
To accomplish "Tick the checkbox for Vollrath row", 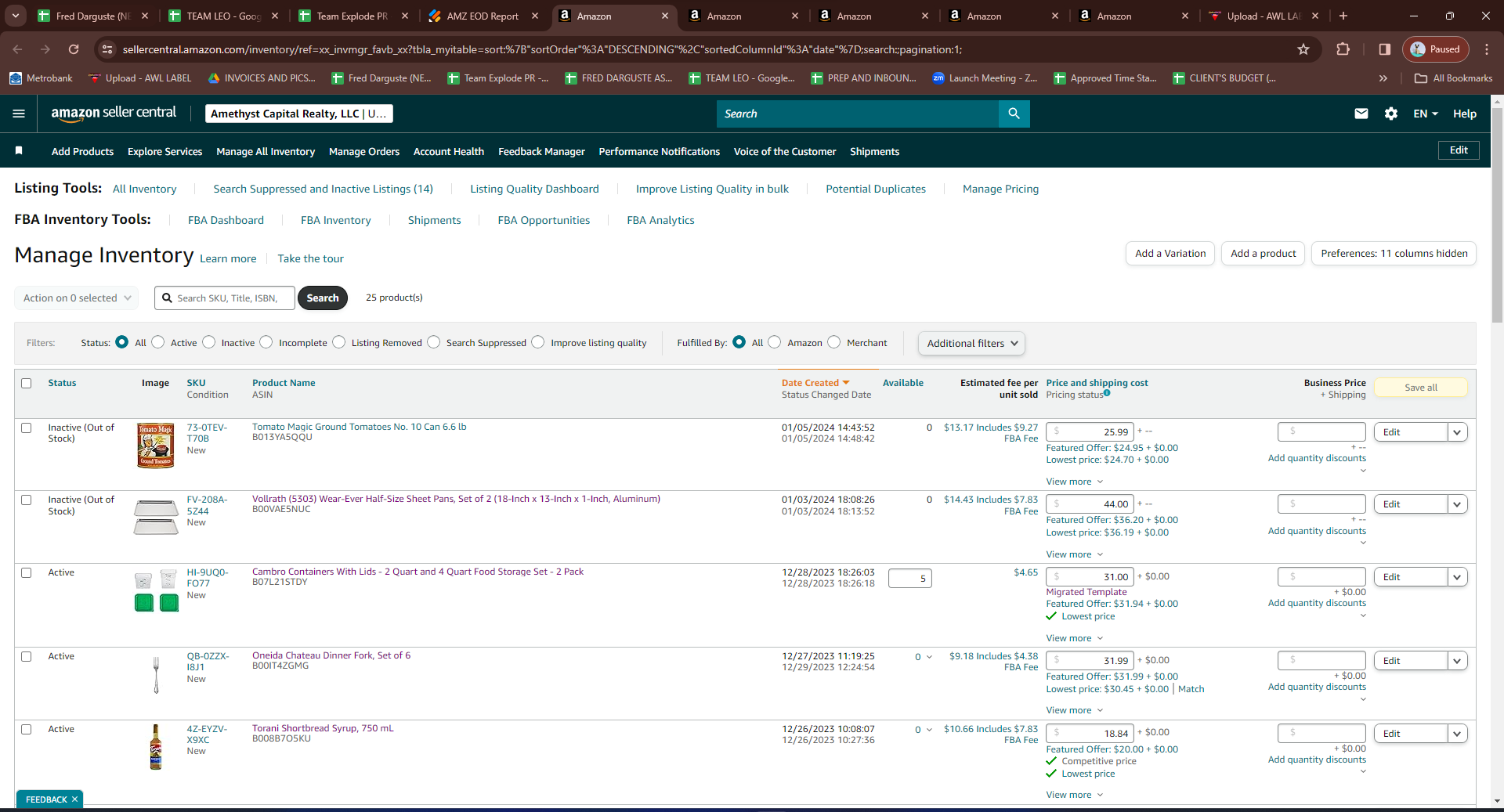I will (27, 500).
